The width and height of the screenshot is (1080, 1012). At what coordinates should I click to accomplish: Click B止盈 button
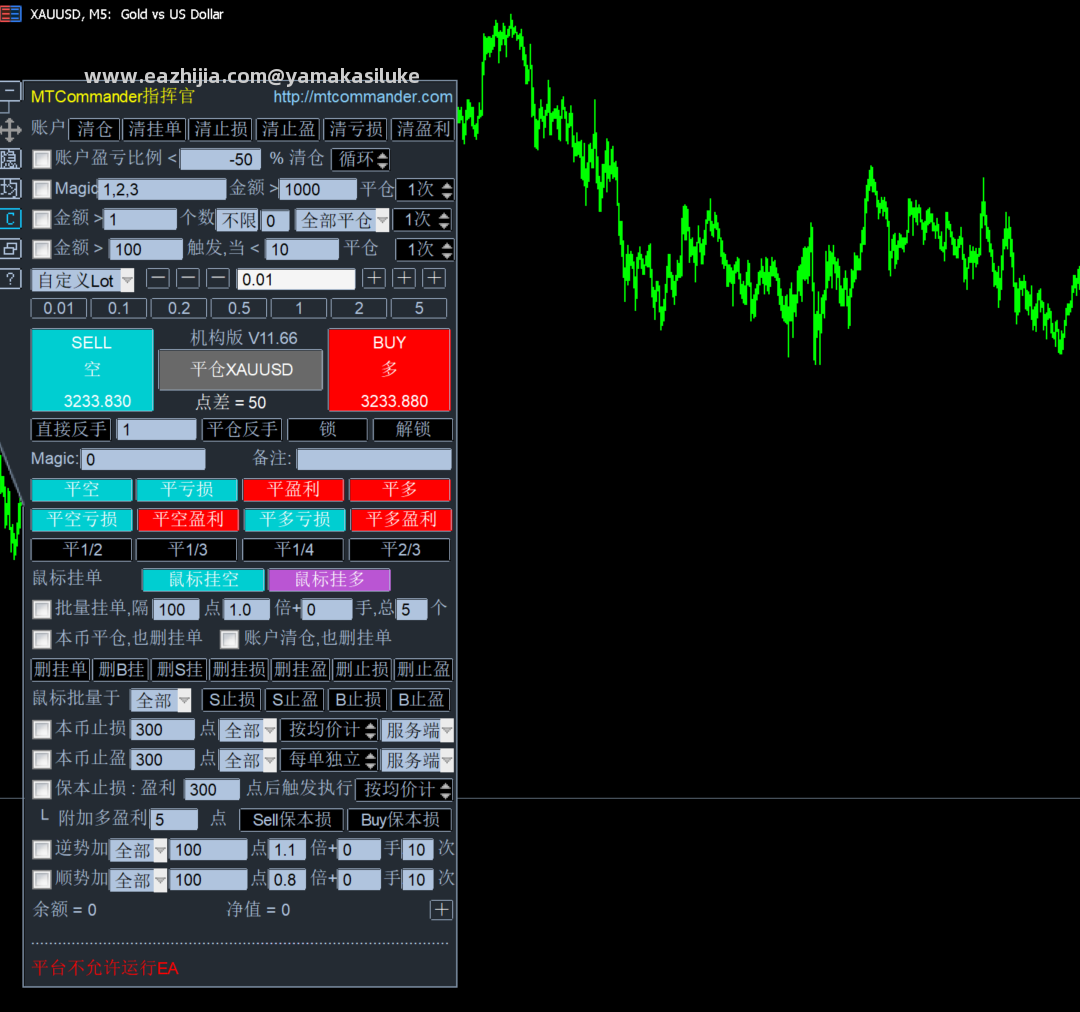(421, 700)
